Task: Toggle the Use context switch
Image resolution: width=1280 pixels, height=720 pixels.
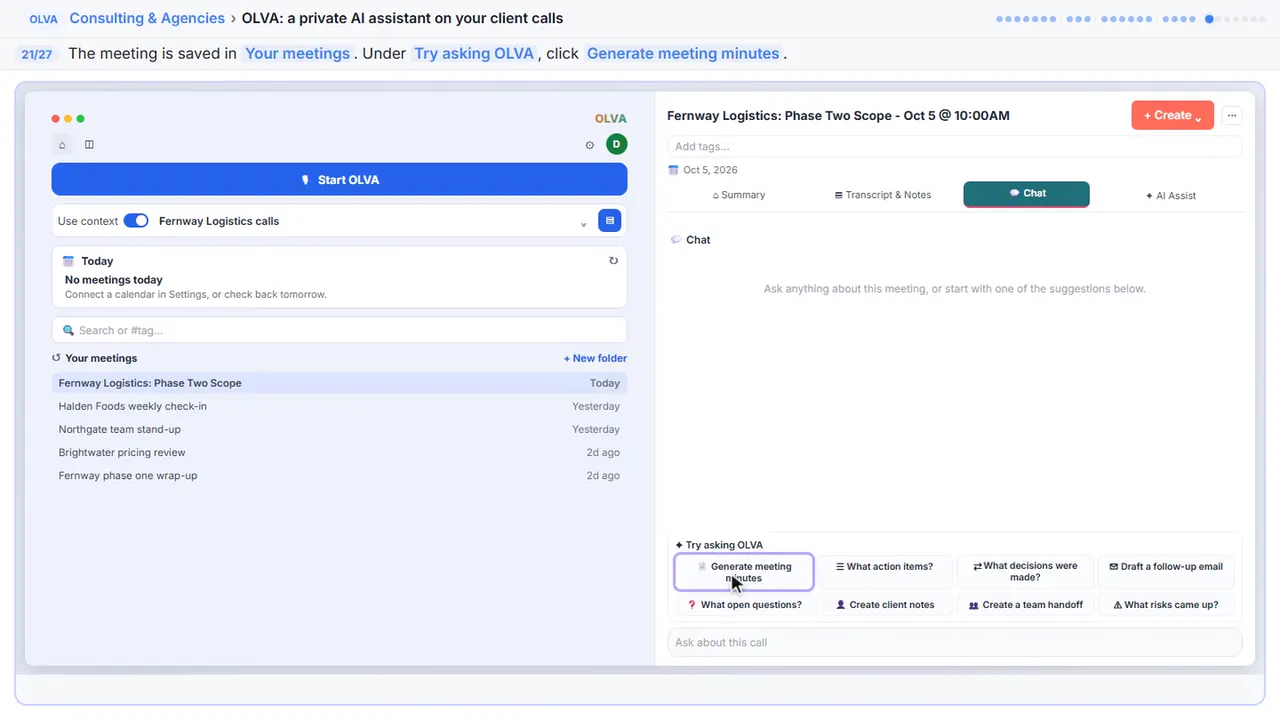Action: (x=136, y=221)
